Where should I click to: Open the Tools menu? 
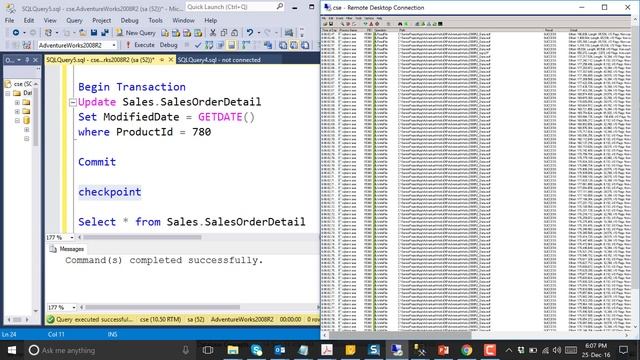click(156, 20)
